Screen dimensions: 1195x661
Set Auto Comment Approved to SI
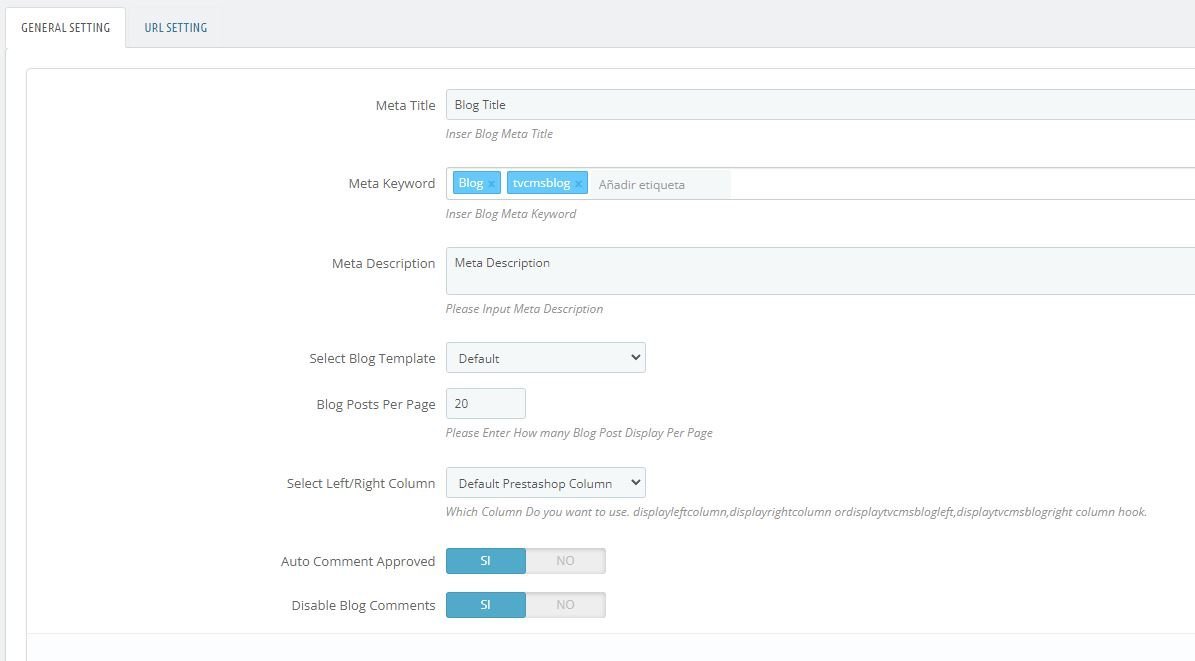pyautogui.click(x=485, y=561)
